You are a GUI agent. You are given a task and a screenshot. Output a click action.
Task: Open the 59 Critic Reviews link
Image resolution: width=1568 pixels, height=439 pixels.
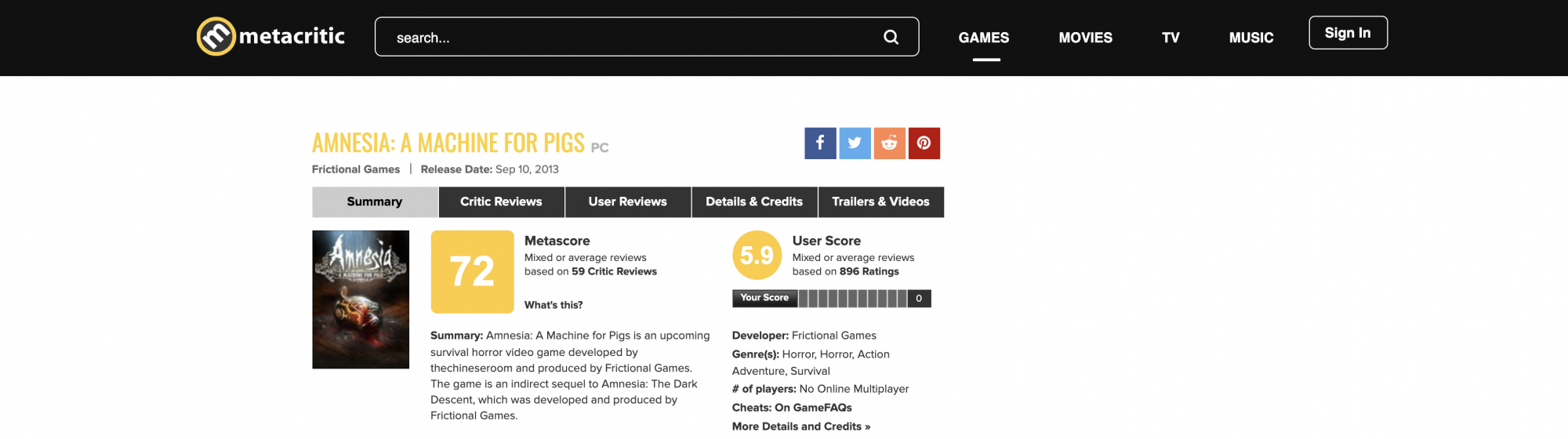pos(614,271)
